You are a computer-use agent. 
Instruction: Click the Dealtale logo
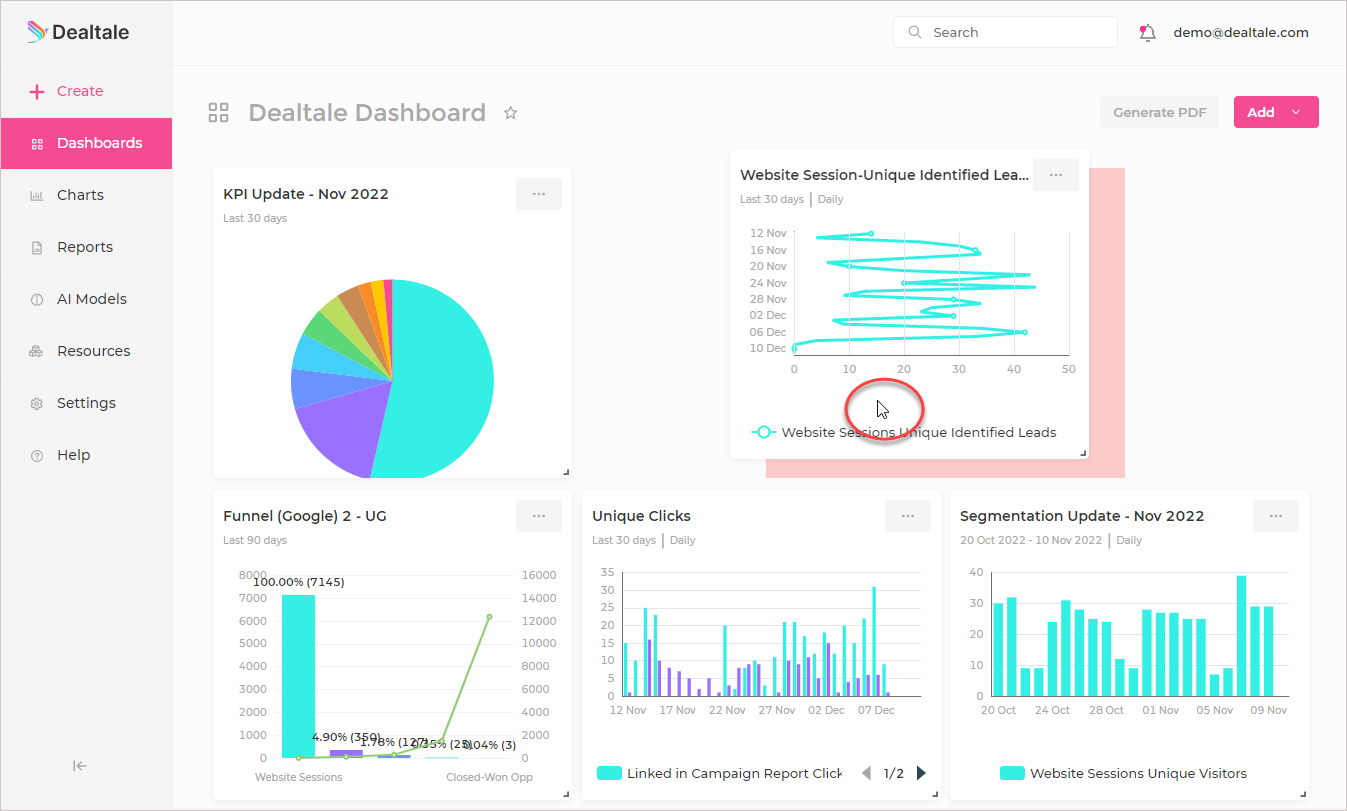[x=78, y=32]
